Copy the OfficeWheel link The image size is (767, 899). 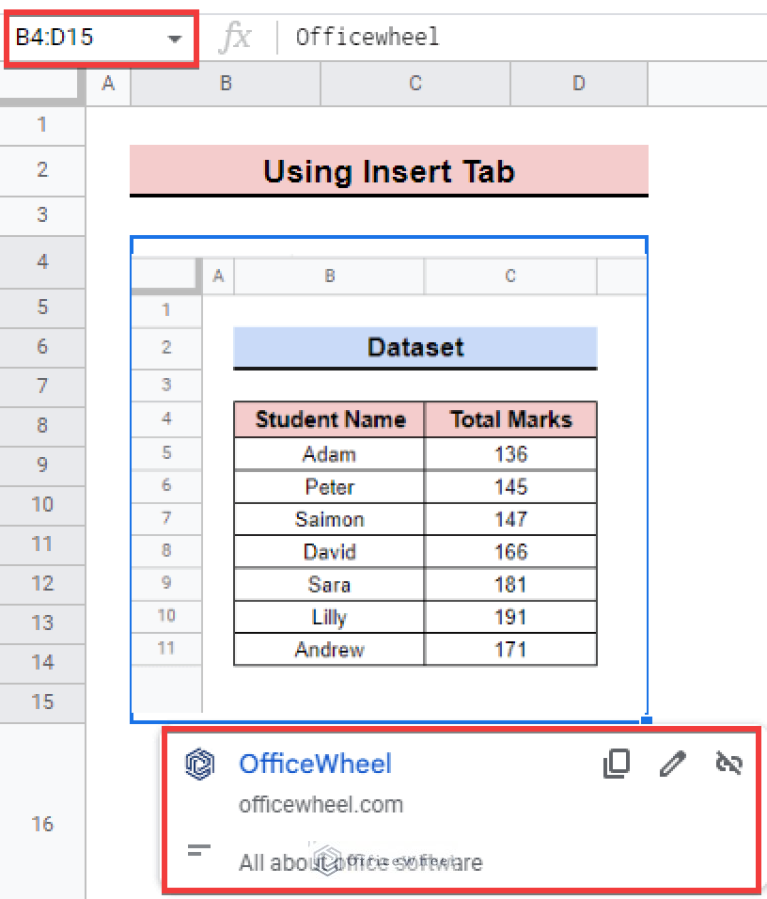(x=616, y=763)
